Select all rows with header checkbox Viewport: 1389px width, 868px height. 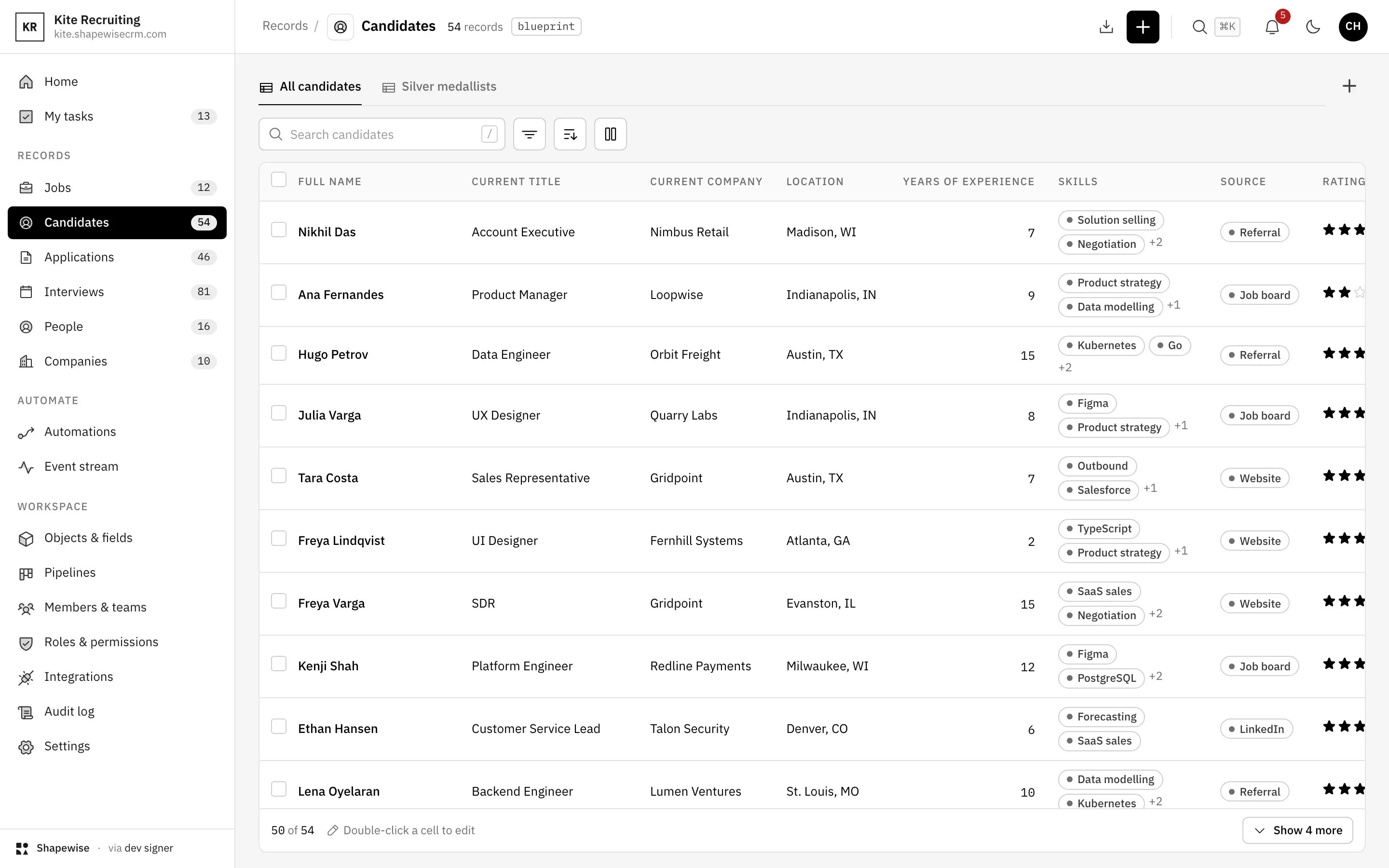[x=279, y=180]
